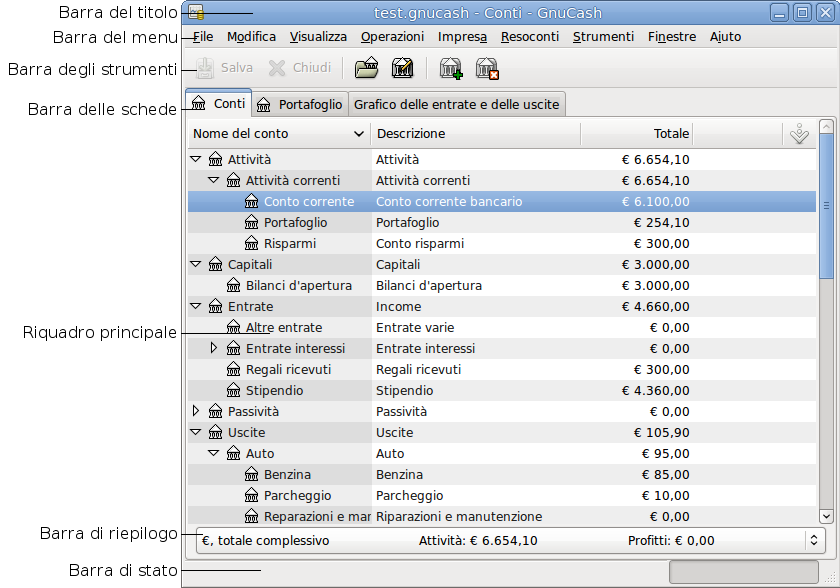
Task: Collapse the Auto expense account
Action: point(214,453)
